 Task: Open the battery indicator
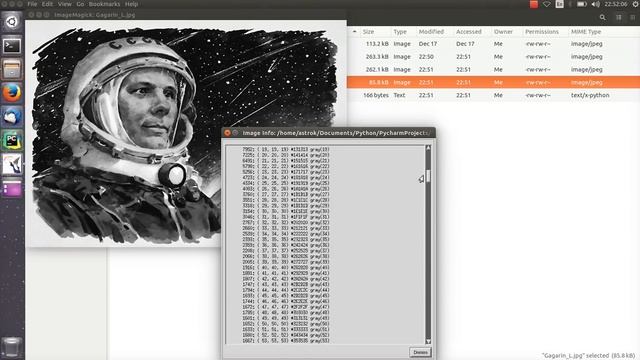[x=582, y=4]
